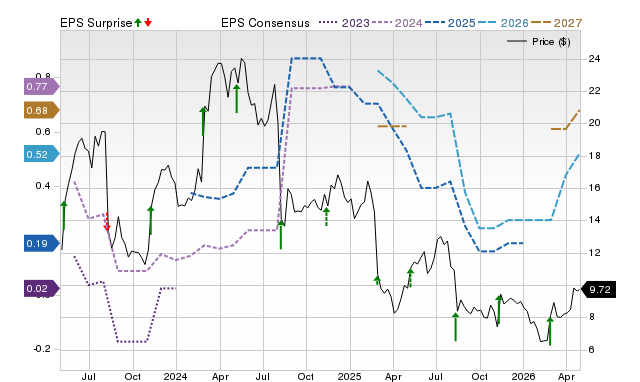The width and height of the screenshot is (640, 382).
Task: Toggle the 2024 consensus legend entry
Action: tap(397, 23)
